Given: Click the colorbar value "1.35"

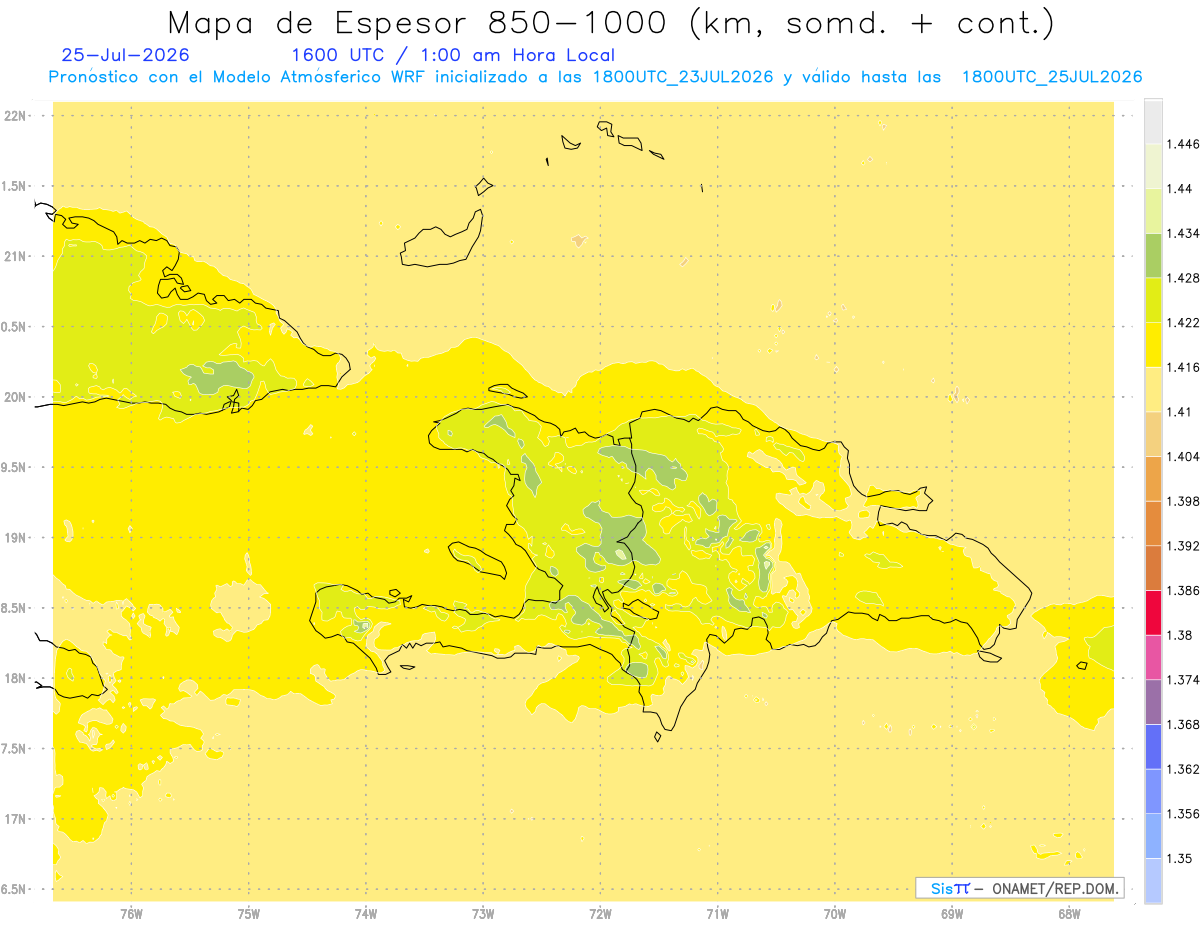Looking at the screenshot, I should (1179, 858).
